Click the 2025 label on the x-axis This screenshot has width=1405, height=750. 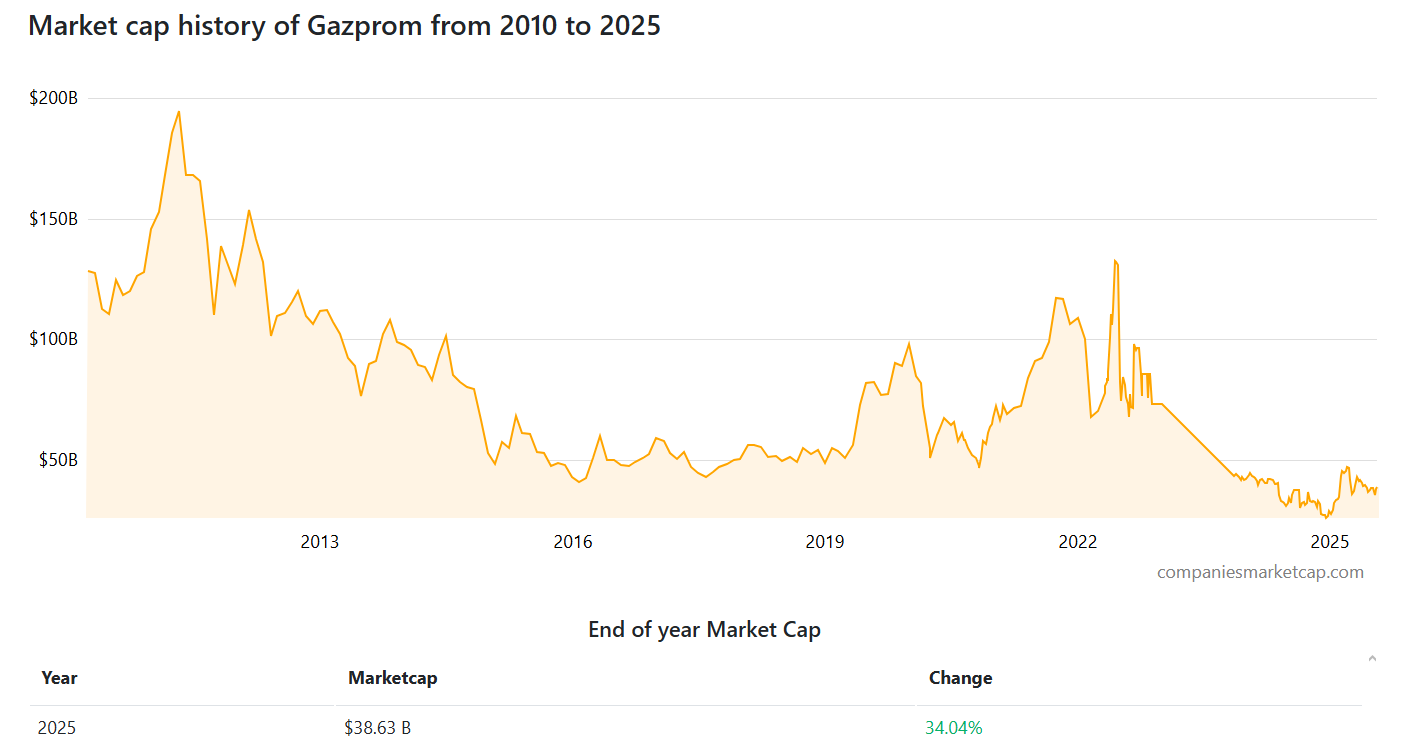[x=1331, y=542]
